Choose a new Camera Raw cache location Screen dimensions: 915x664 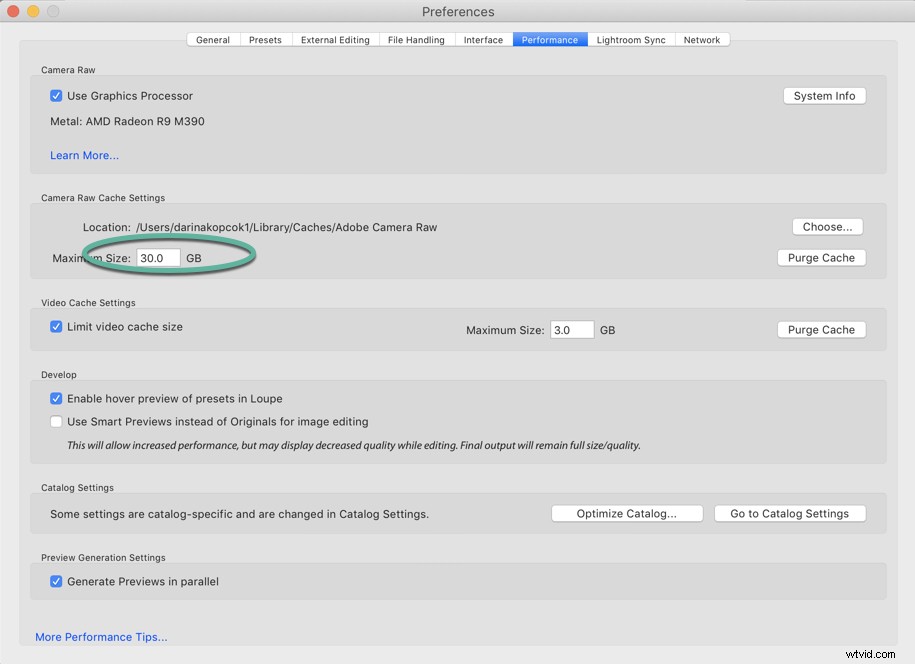click(827, 226)
